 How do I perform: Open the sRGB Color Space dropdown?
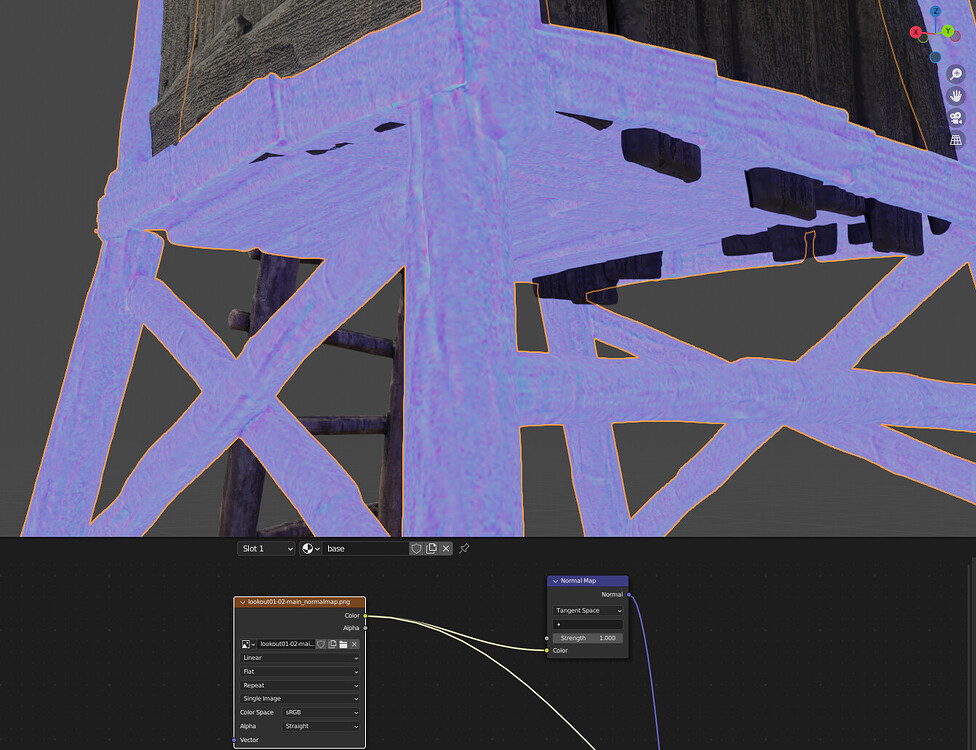tap(321, 713)
